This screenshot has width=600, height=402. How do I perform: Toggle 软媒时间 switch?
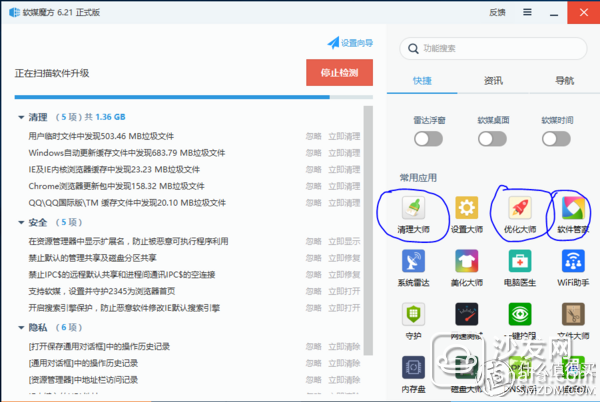(x=556, y=139)
